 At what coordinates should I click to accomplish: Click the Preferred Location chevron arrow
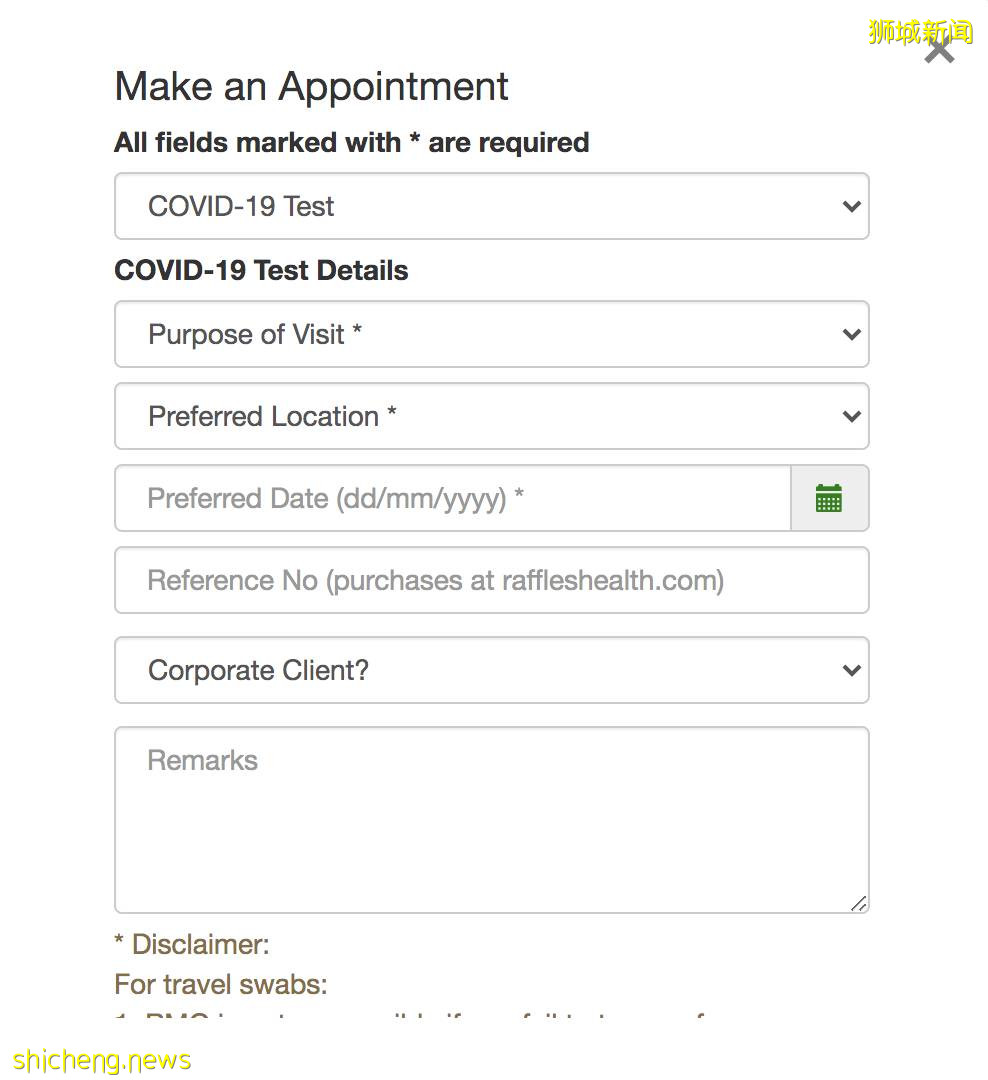pos(851,417)
